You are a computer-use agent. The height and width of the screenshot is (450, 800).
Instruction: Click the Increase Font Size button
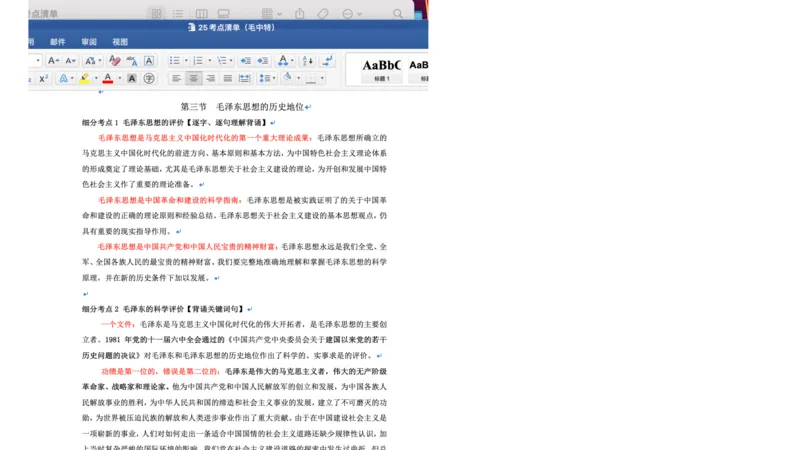[x=53, y=61]
